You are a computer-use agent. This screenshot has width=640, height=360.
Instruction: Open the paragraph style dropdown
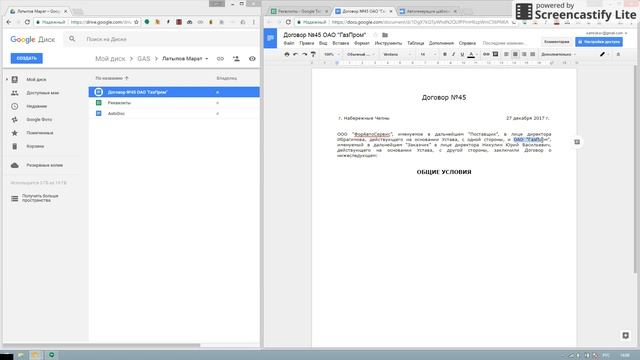(360, 54)
